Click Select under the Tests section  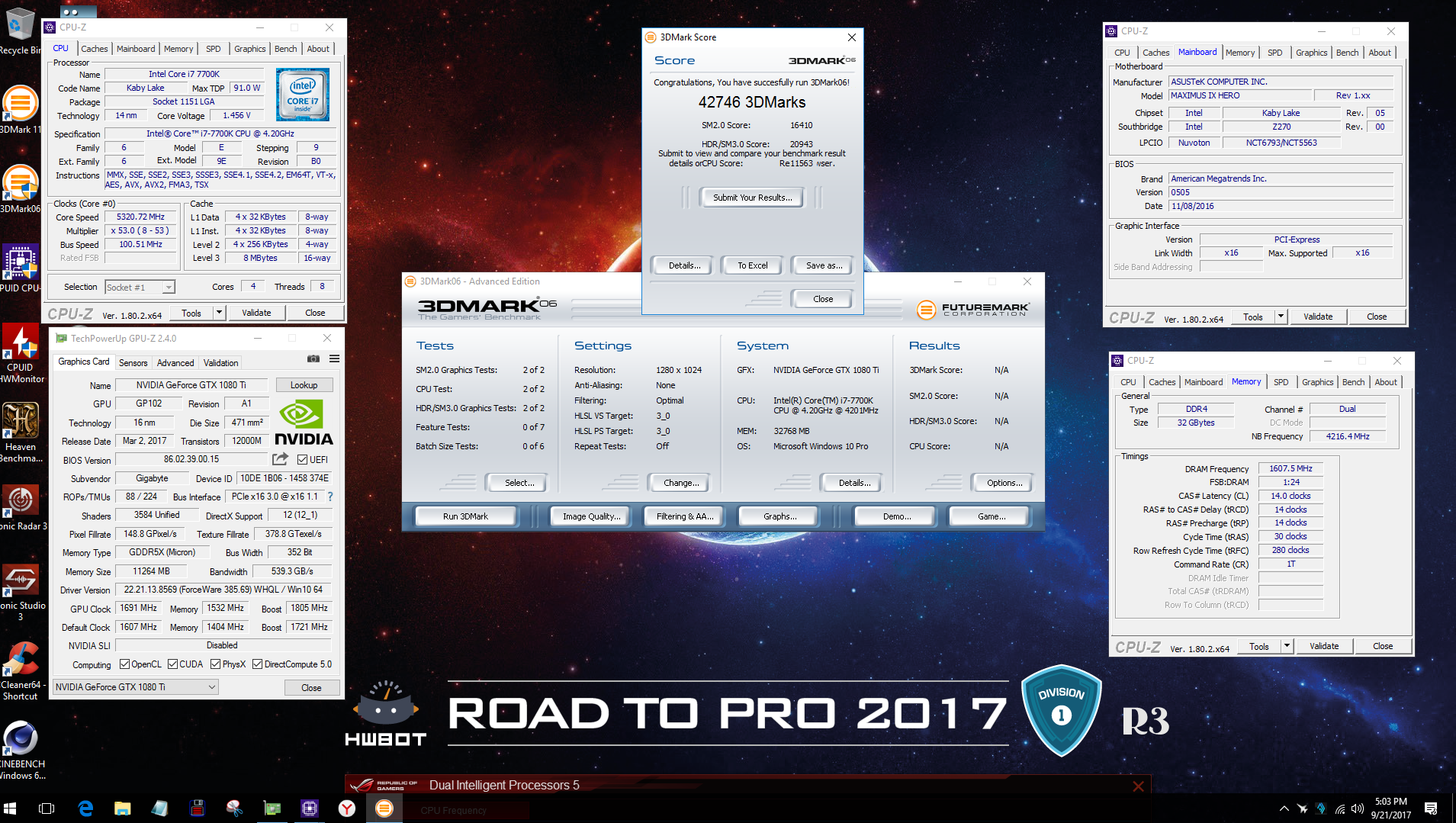(519, 483)
